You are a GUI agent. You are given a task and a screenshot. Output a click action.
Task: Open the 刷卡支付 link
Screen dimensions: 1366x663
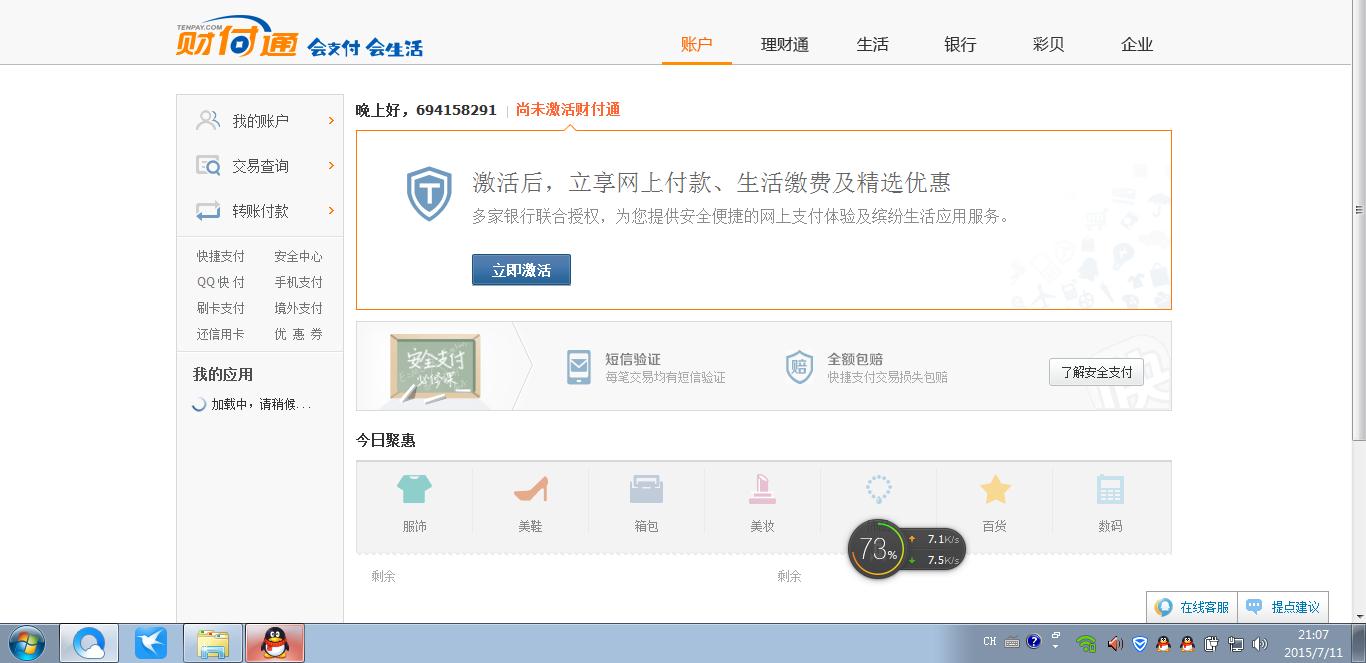221,308
